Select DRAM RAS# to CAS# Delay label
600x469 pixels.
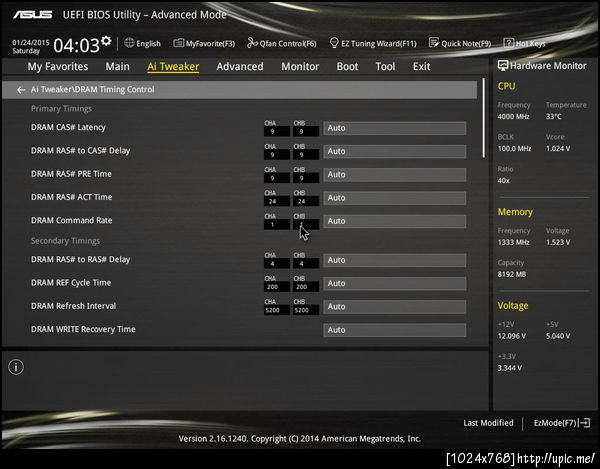(80, 151)
